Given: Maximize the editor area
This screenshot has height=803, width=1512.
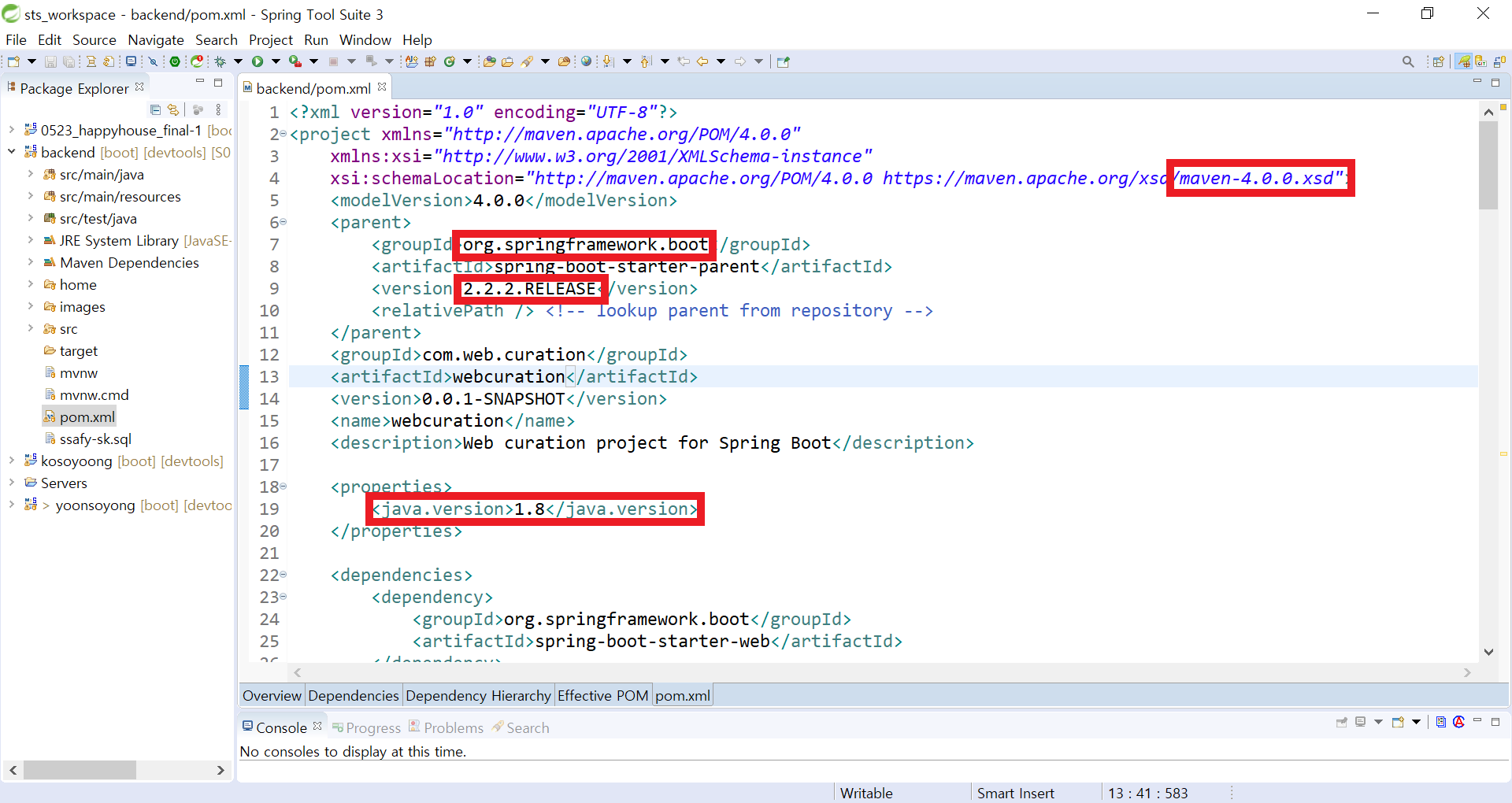Looking at the screenshot, I should (1495, 83).
